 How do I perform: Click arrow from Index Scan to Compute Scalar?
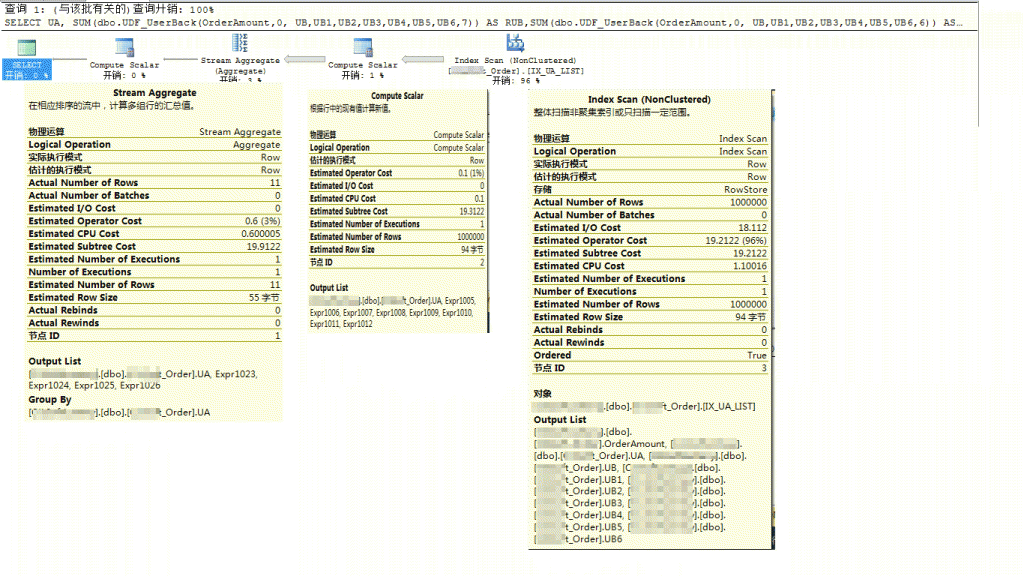(423, 59)
